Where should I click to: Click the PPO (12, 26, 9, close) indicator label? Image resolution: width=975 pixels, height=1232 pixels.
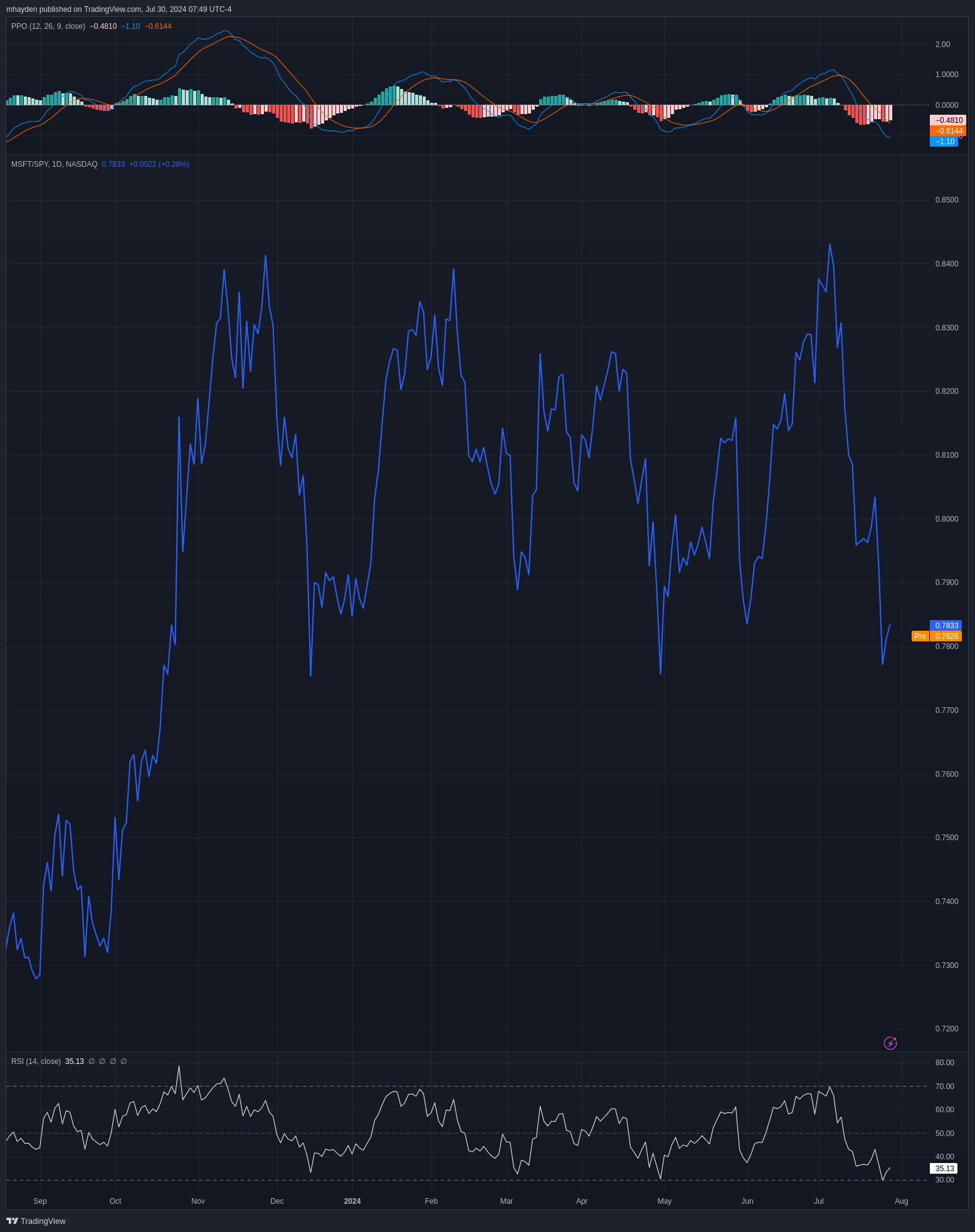coord(48,26)
